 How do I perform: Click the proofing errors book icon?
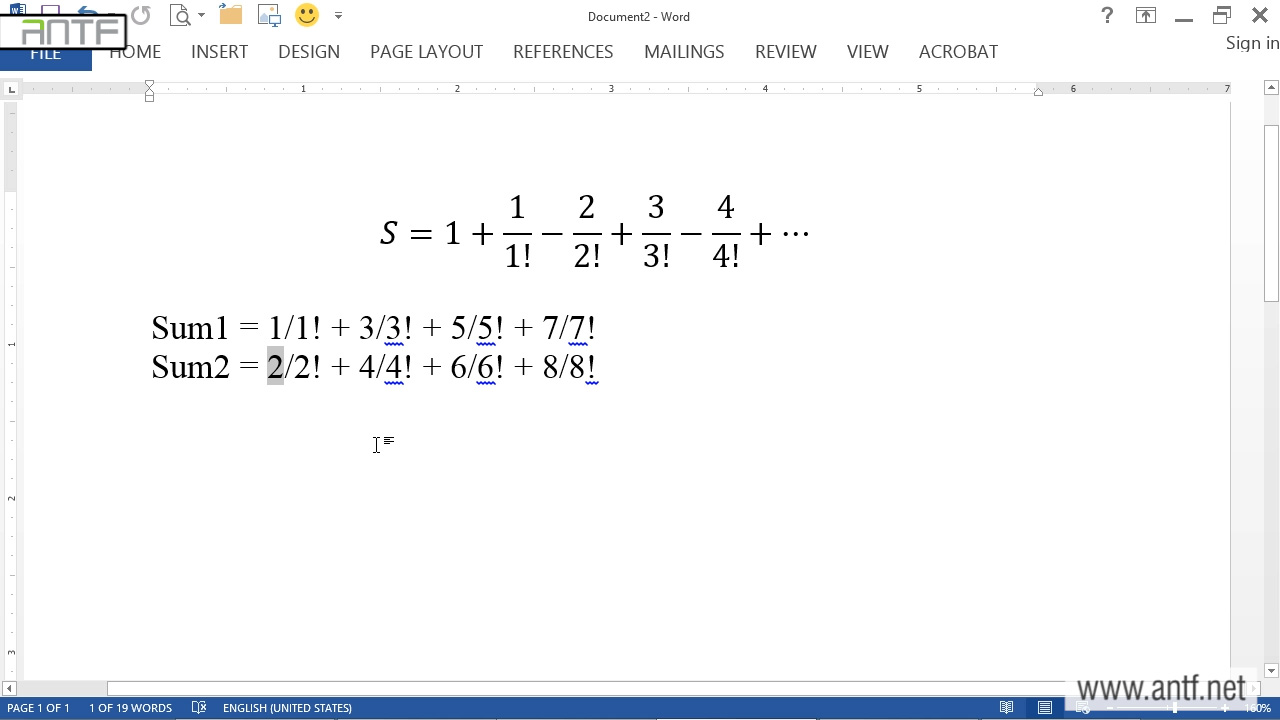pos(199,708)
